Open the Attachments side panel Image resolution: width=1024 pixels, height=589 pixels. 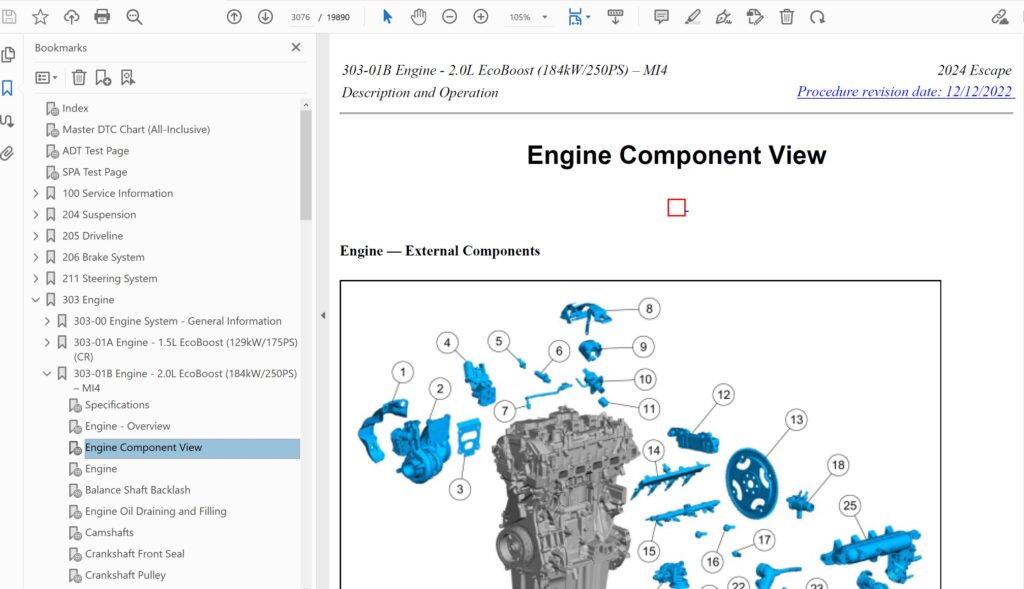pos(8,153)
